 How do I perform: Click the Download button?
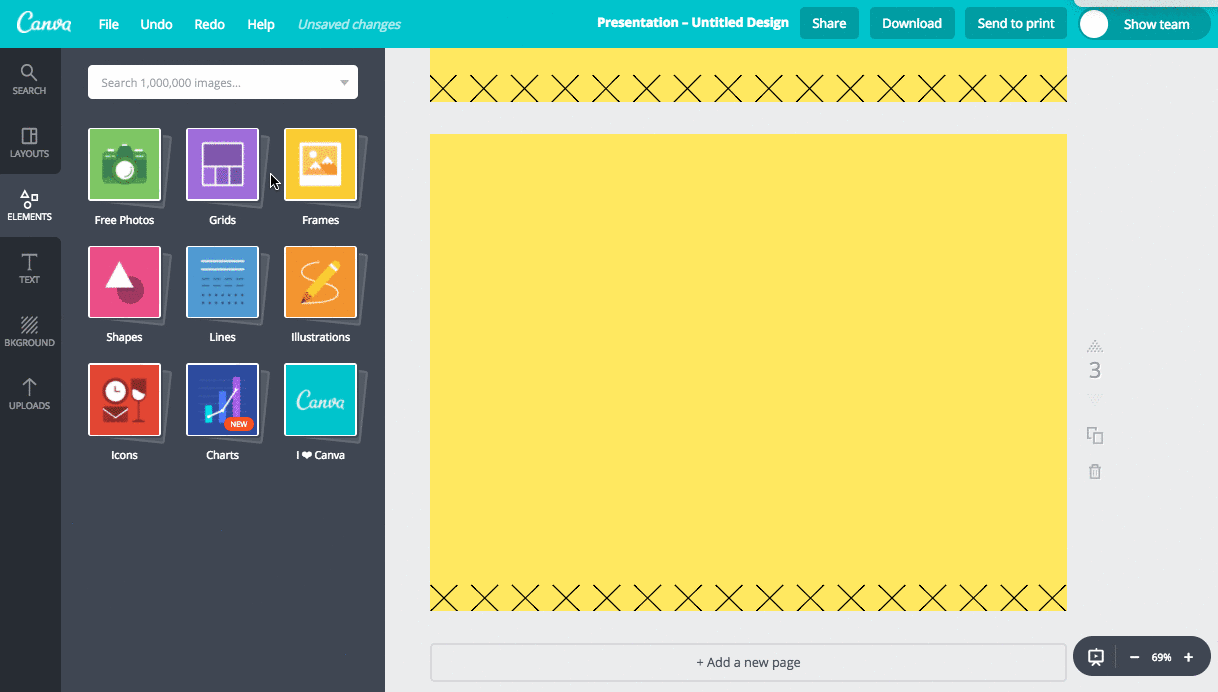pos(912,22)
